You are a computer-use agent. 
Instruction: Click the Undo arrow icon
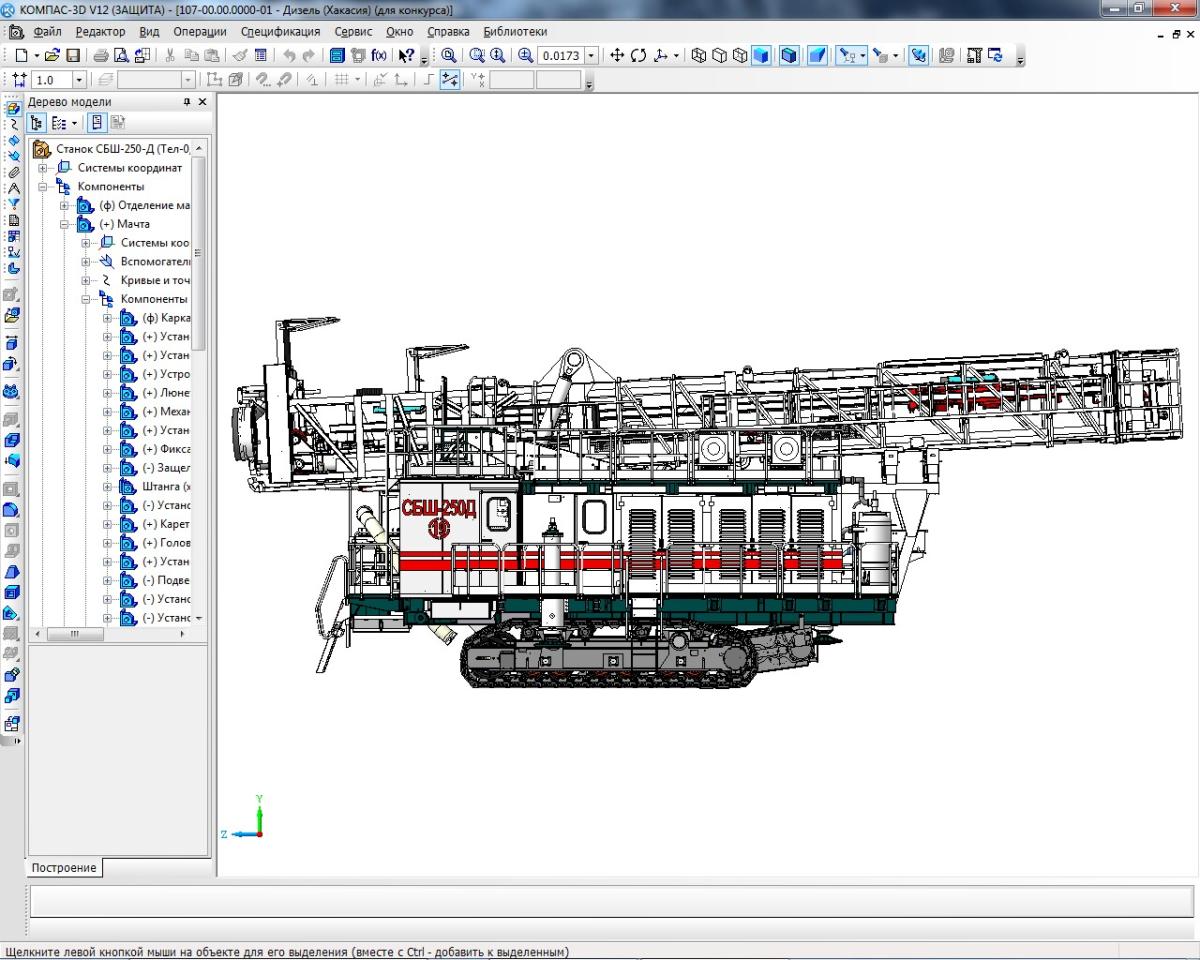pyautogui.click(x=288, y=56)
